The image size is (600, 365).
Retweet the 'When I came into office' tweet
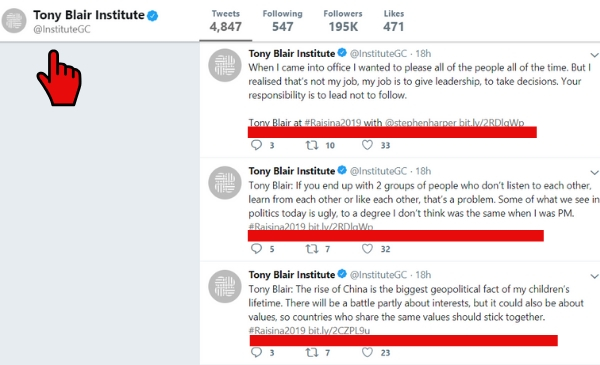312,145
